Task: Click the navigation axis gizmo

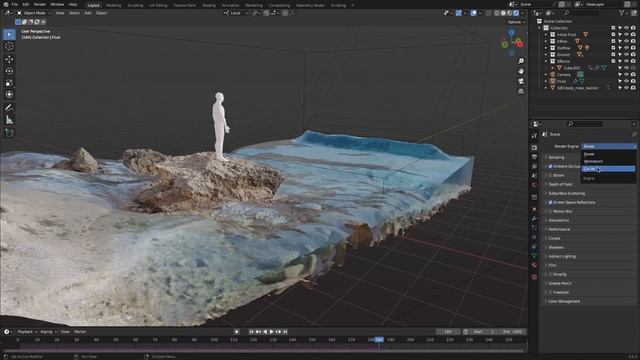Action: tap(512, 42)
